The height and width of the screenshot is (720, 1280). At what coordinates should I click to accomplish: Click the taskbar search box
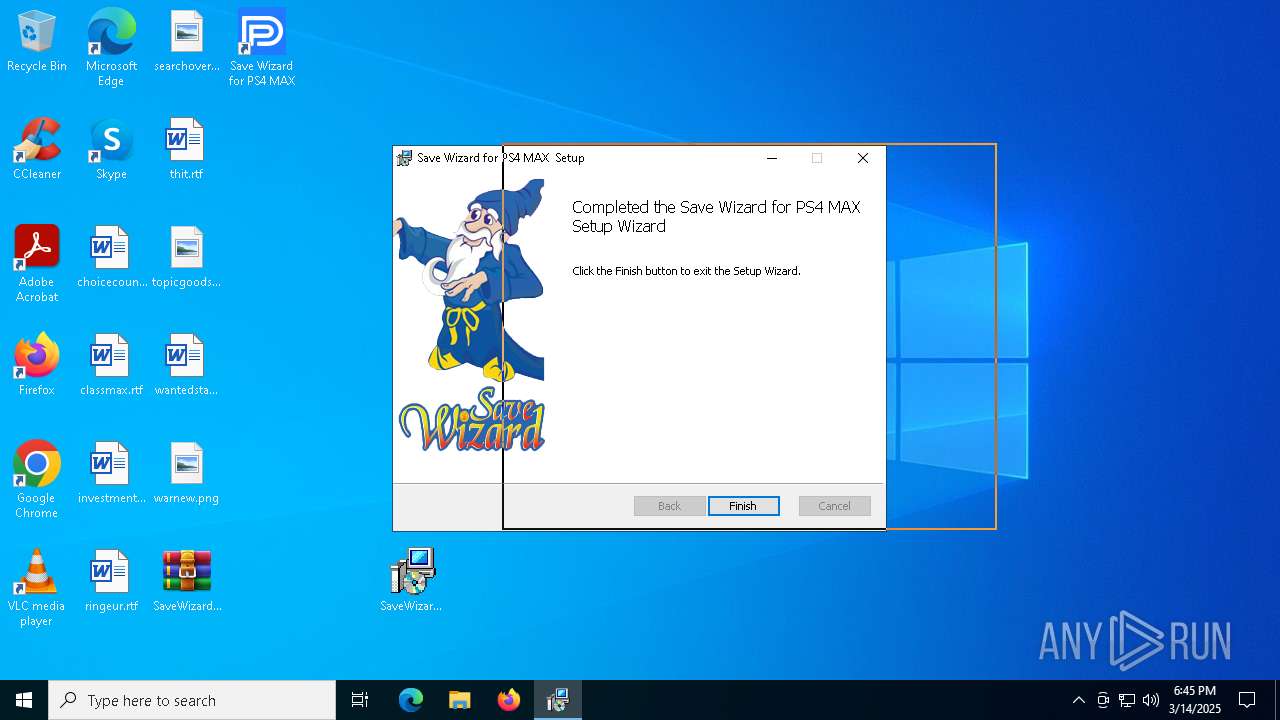[x=192, y=700]
